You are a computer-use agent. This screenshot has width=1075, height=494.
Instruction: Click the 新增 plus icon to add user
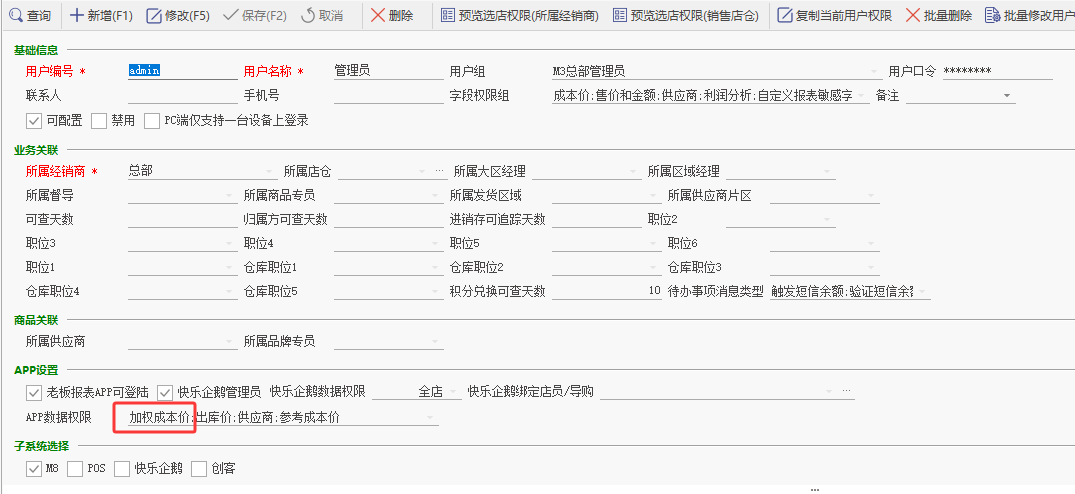[x=77, y=16]
